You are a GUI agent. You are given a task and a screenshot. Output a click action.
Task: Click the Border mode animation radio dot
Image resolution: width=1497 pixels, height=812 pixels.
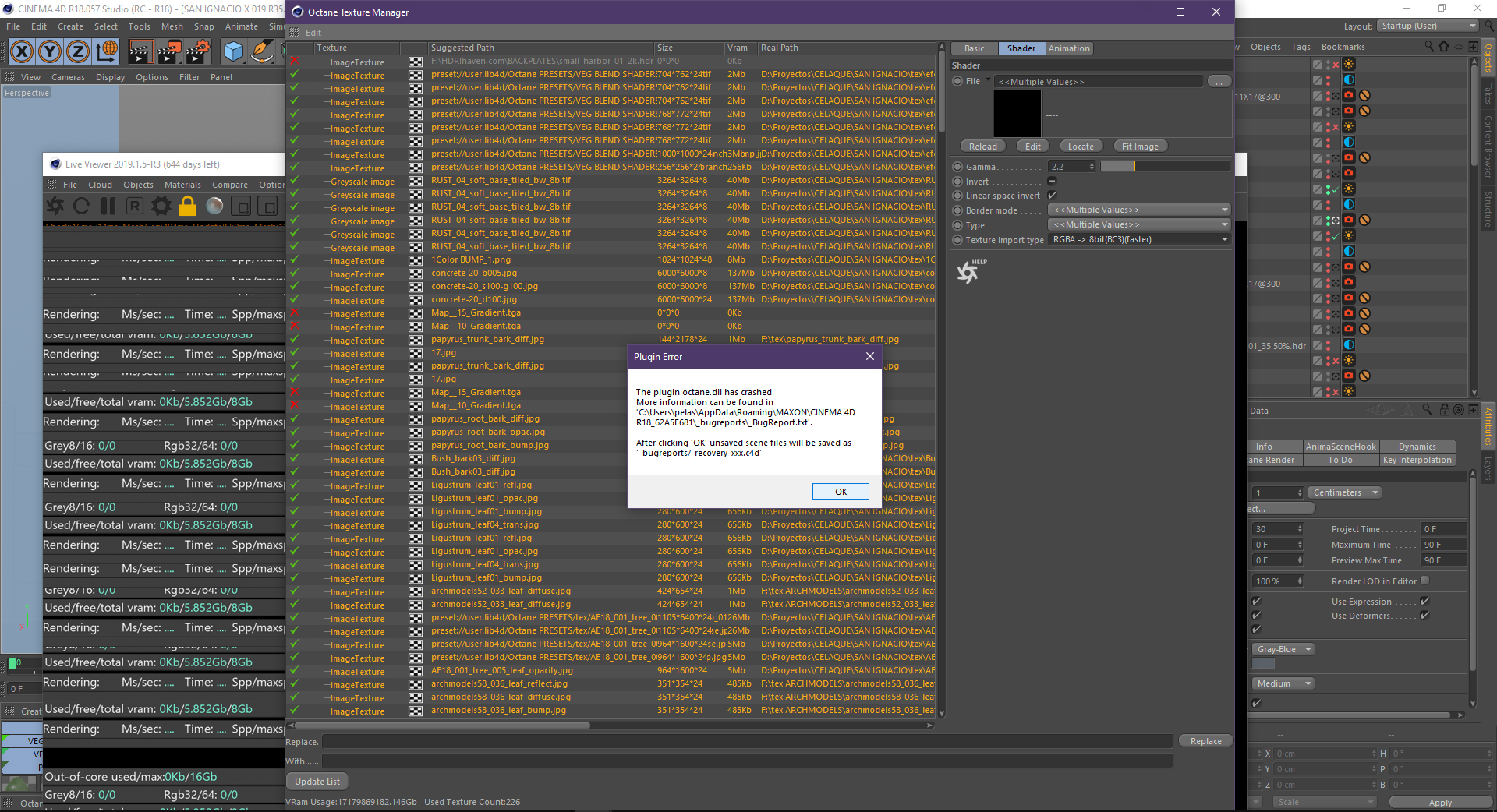point(957,210)
